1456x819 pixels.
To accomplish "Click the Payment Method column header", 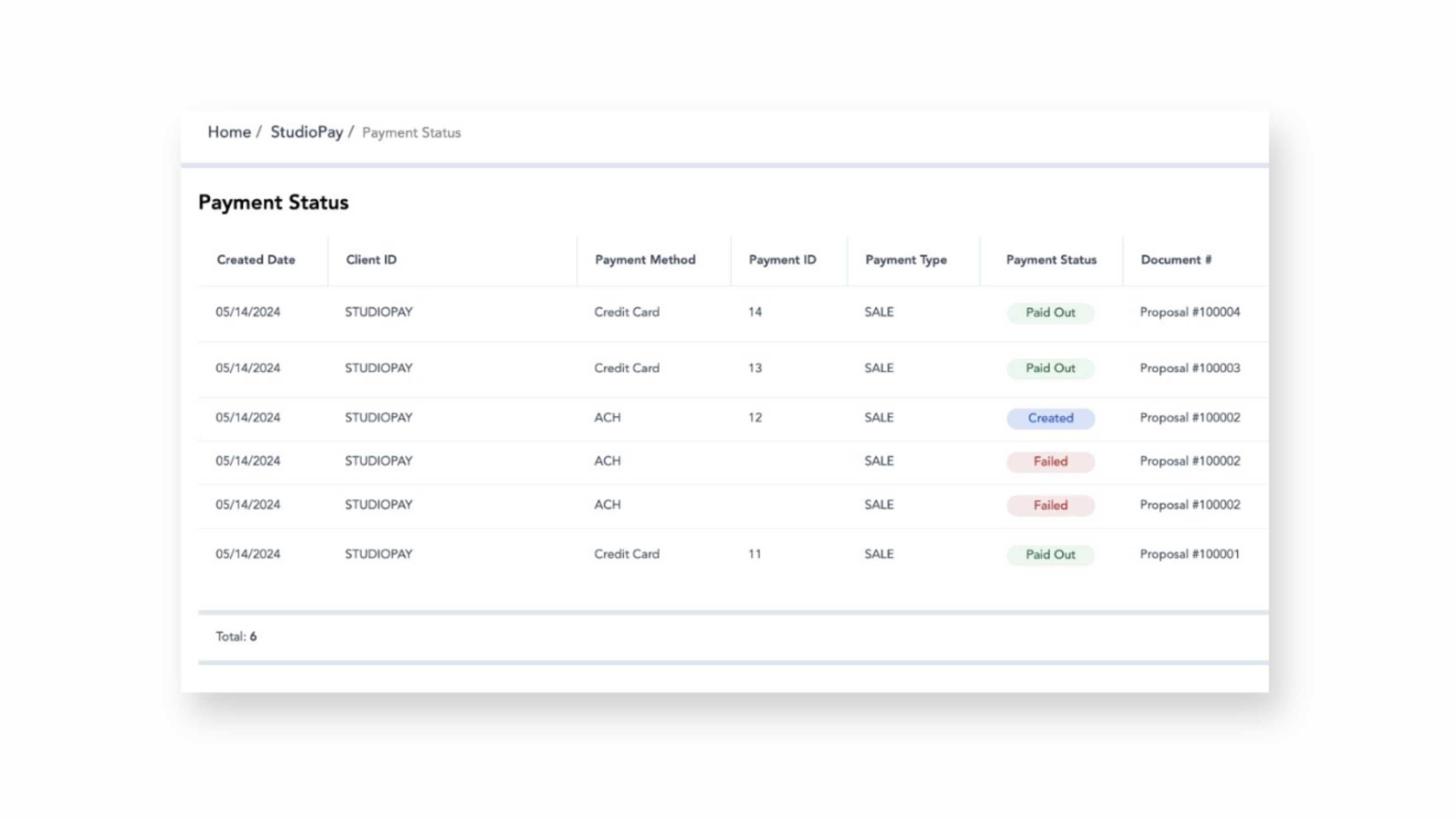I will [645, 260].
